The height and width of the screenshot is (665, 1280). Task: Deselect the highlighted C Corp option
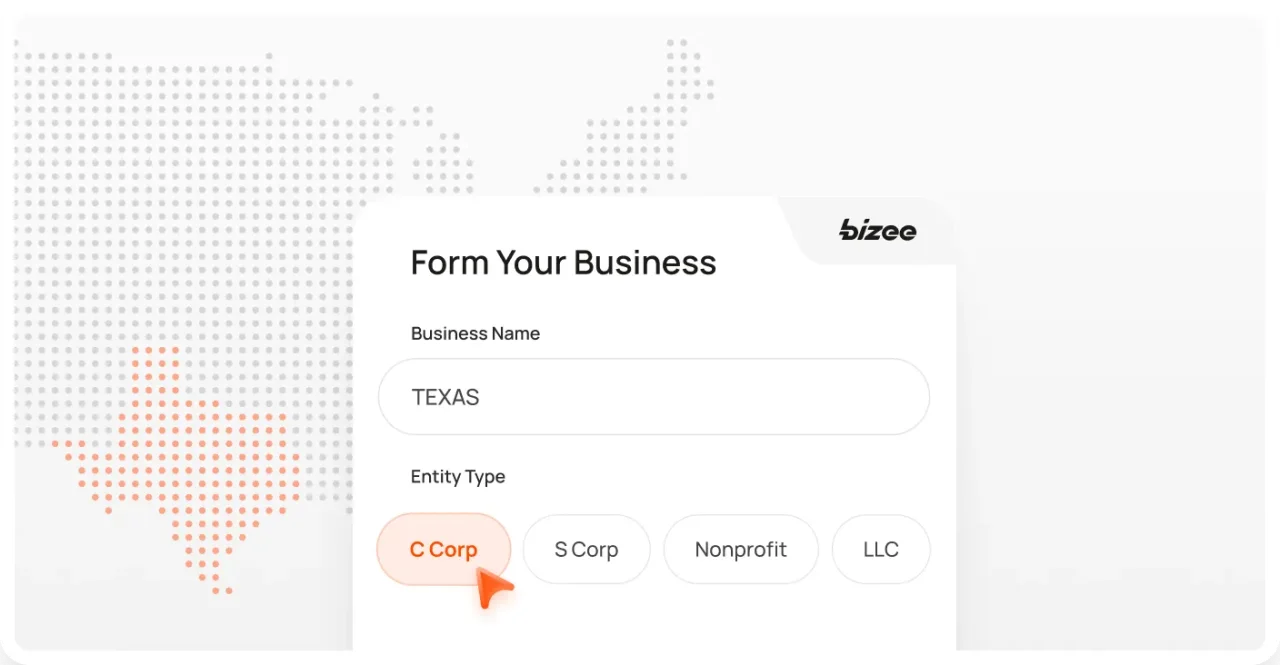443,549
